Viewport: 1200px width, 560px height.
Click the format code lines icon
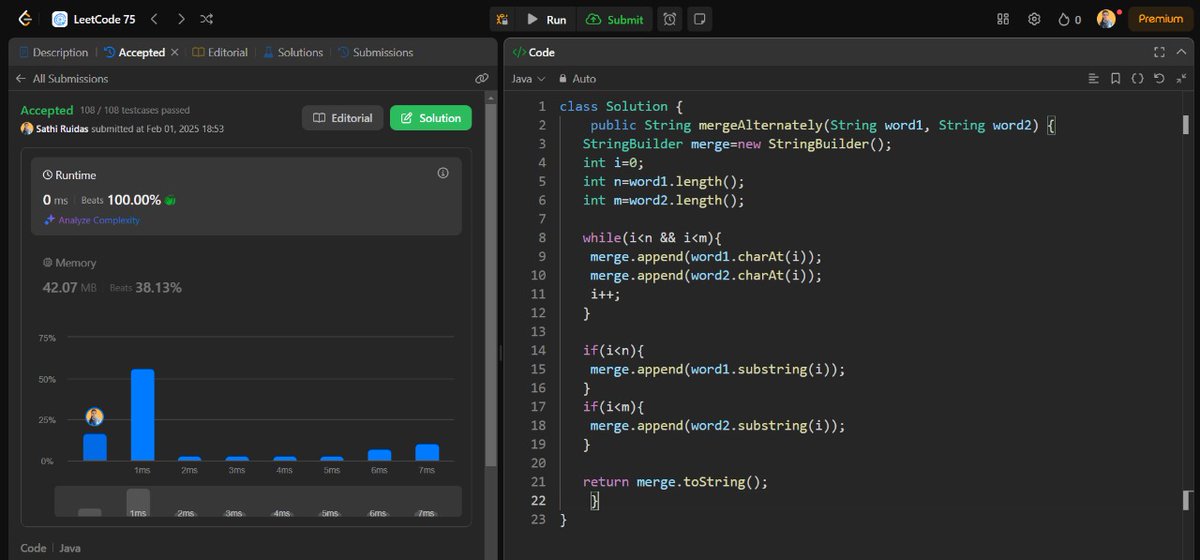point(1093,78)
